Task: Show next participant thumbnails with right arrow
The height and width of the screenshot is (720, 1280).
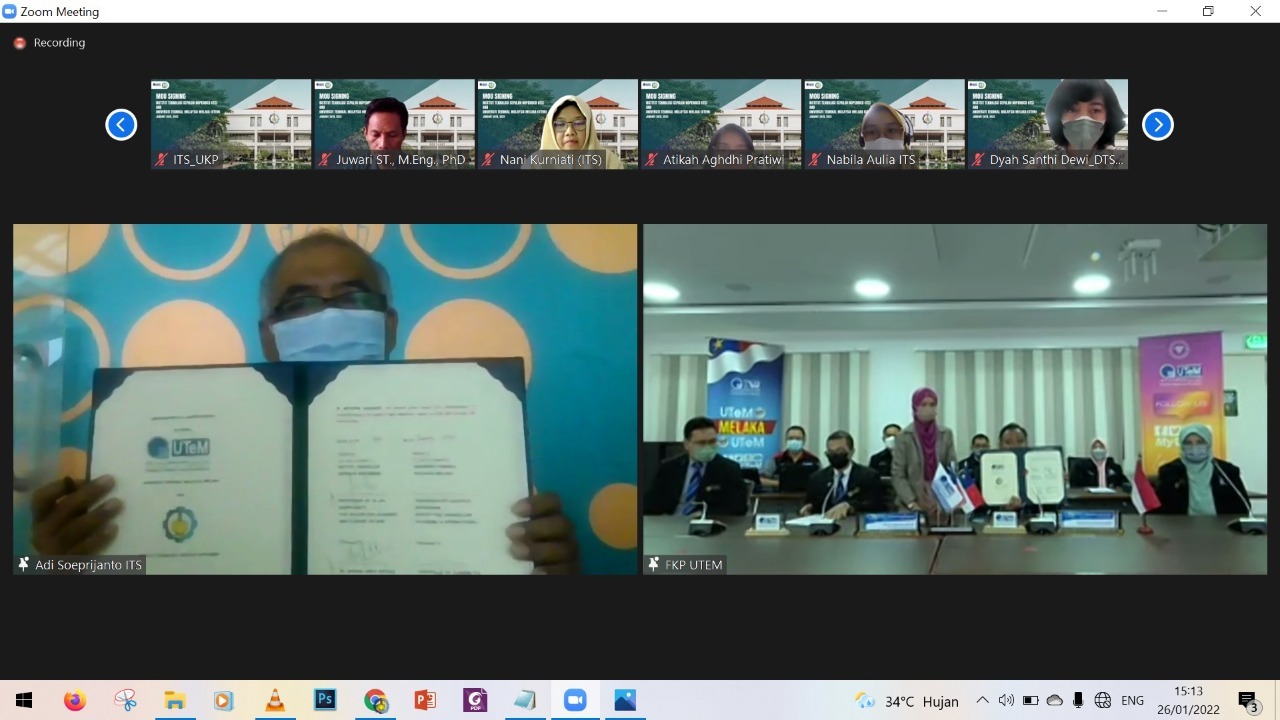Action: click(1157, 125)
